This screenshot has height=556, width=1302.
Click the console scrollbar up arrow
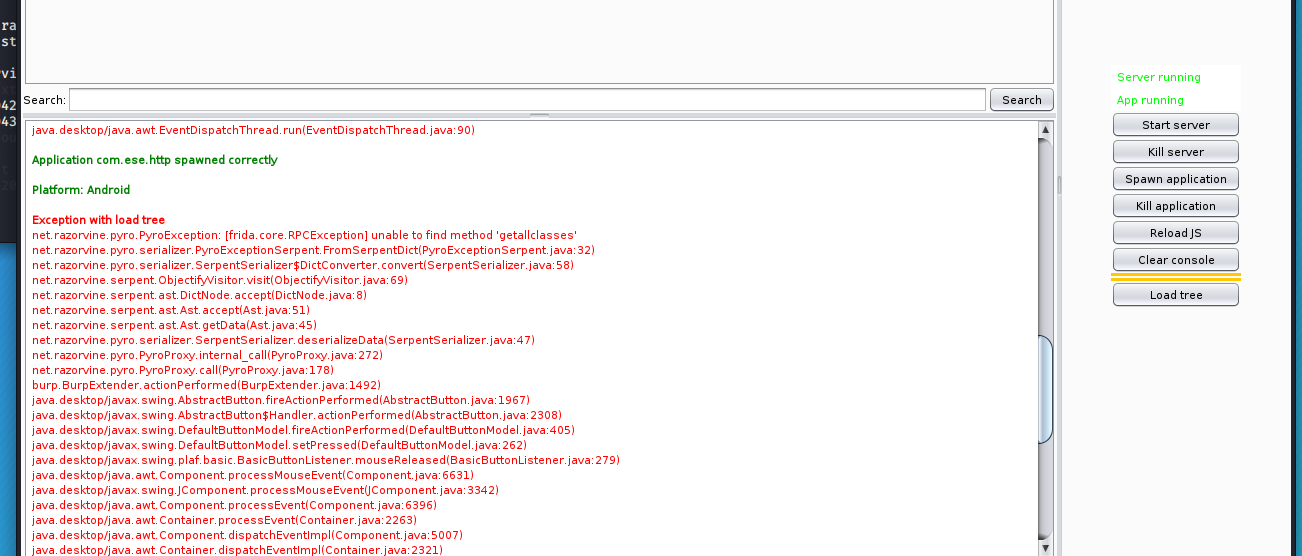pos(1046,129)
